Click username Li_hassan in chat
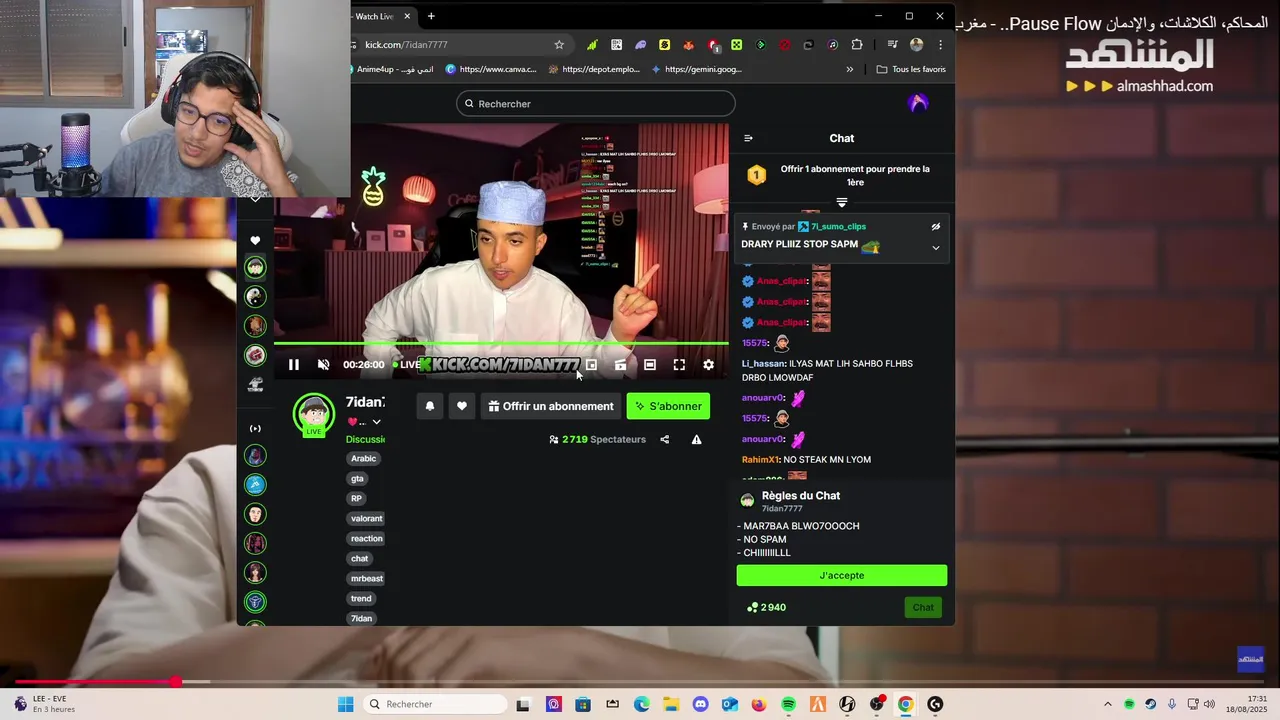 [x=763, y=364]
